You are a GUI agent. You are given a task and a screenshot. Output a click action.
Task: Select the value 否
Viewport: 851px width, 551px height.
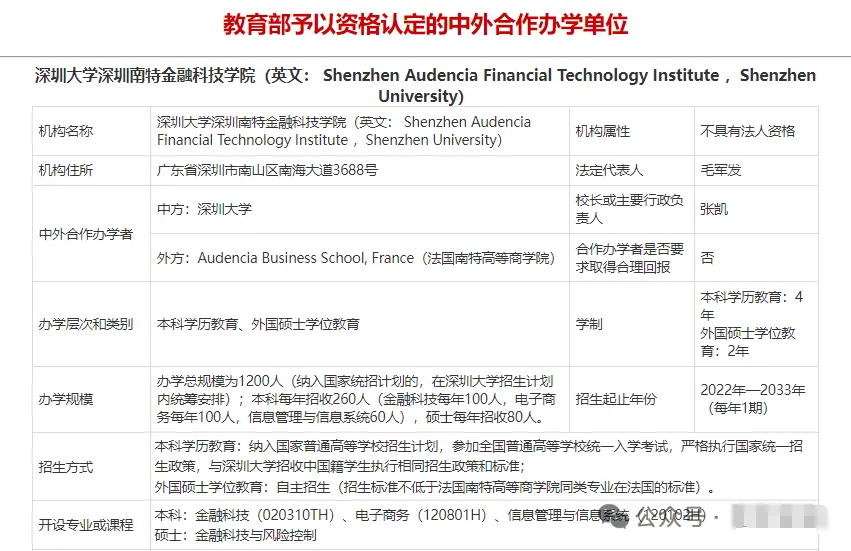[707, 258]
